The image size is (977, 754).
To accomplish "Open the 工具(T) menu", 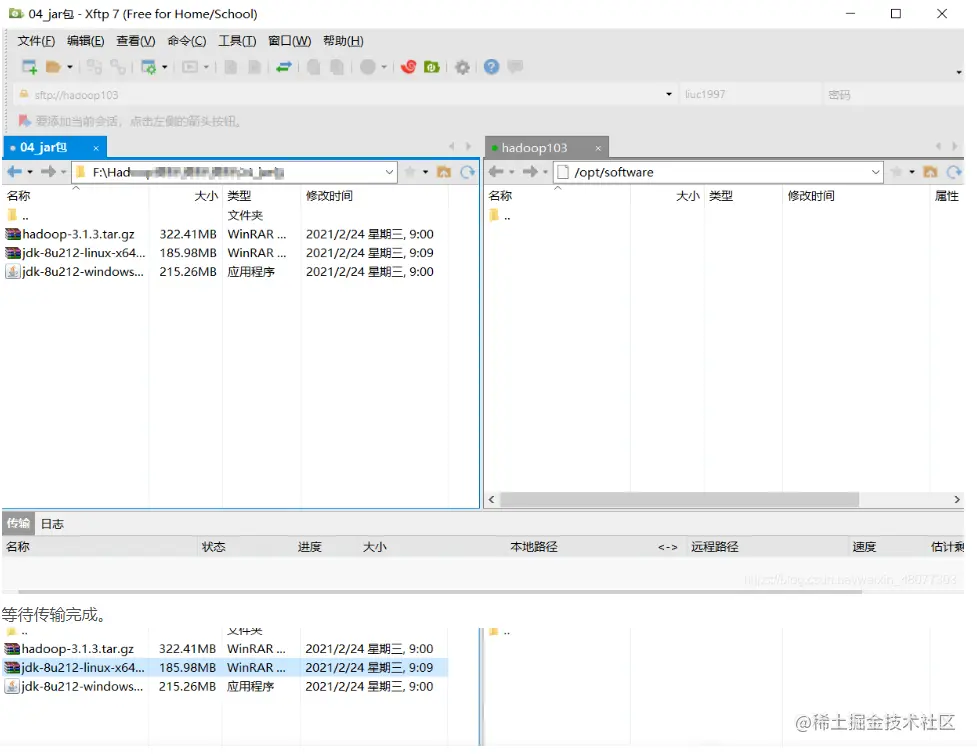I will pos(237,41).
